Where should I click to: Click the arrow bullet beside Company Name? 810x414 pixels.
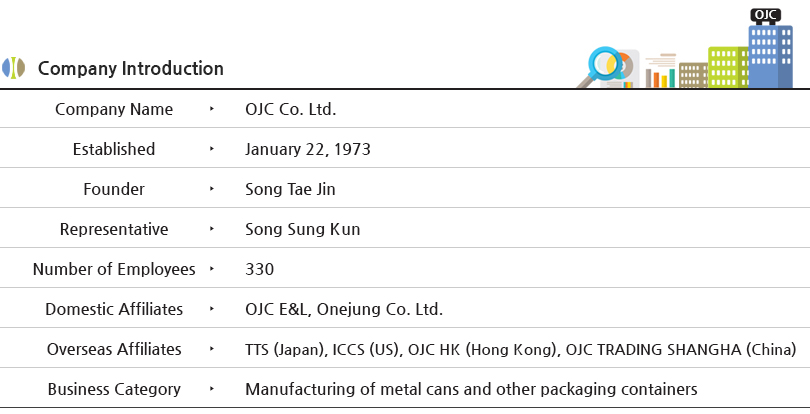(x=212, y=109)
